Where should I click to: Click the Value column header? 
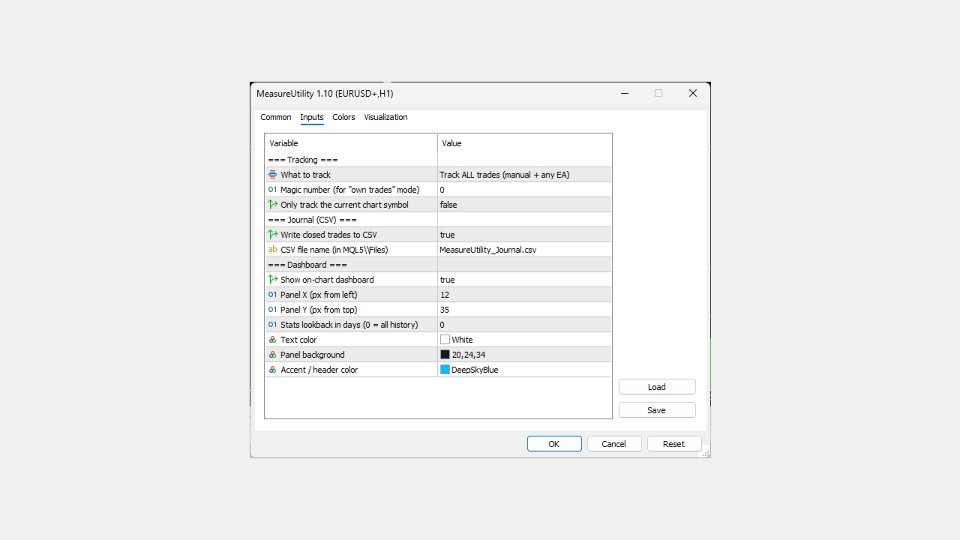525,143
